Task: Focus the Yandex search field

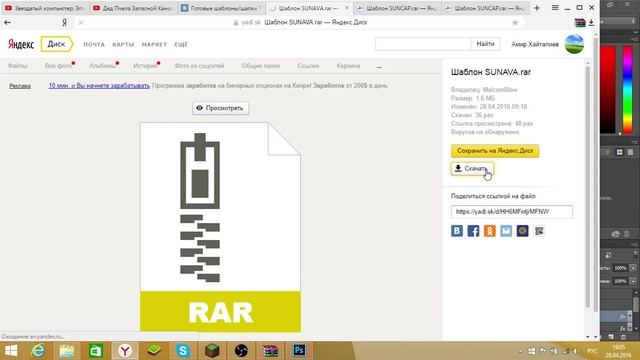Action: (x=423, y=44)
